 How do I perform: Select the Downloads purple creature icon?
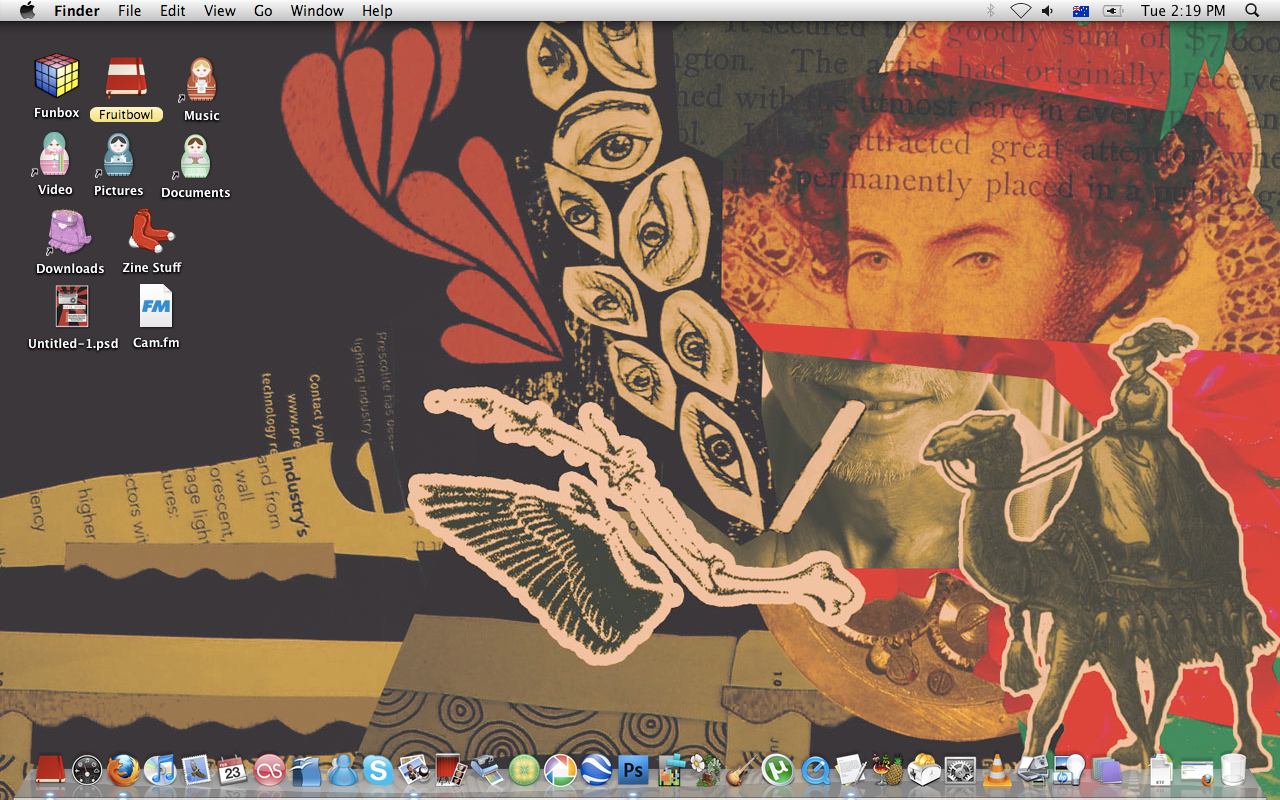coord(70,232)
